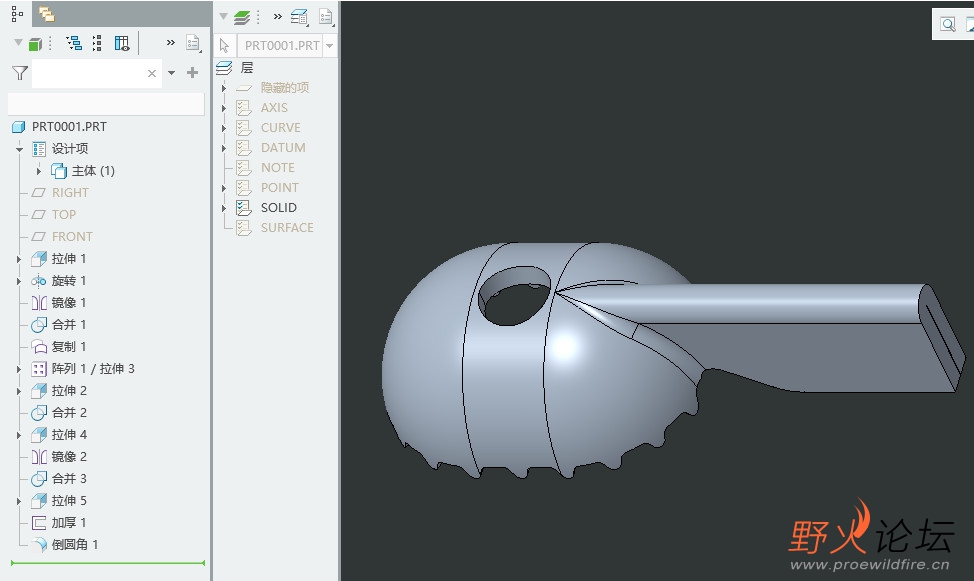Open the PRT0001.PRT active model dropdown
This screenshot has width=974, height=581.
pos(330,45)
